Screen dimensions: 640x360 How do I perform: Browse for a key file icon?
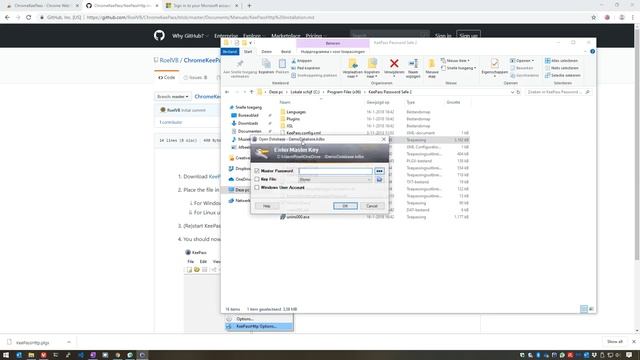click(x=379, y=180)
